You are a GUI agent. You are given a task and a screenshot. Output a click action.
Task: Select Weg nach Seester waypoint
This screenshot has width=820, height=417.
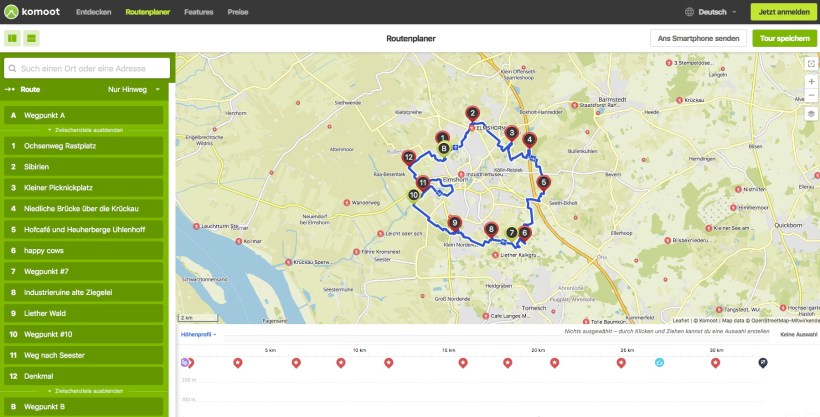click(x=84, y=355)
